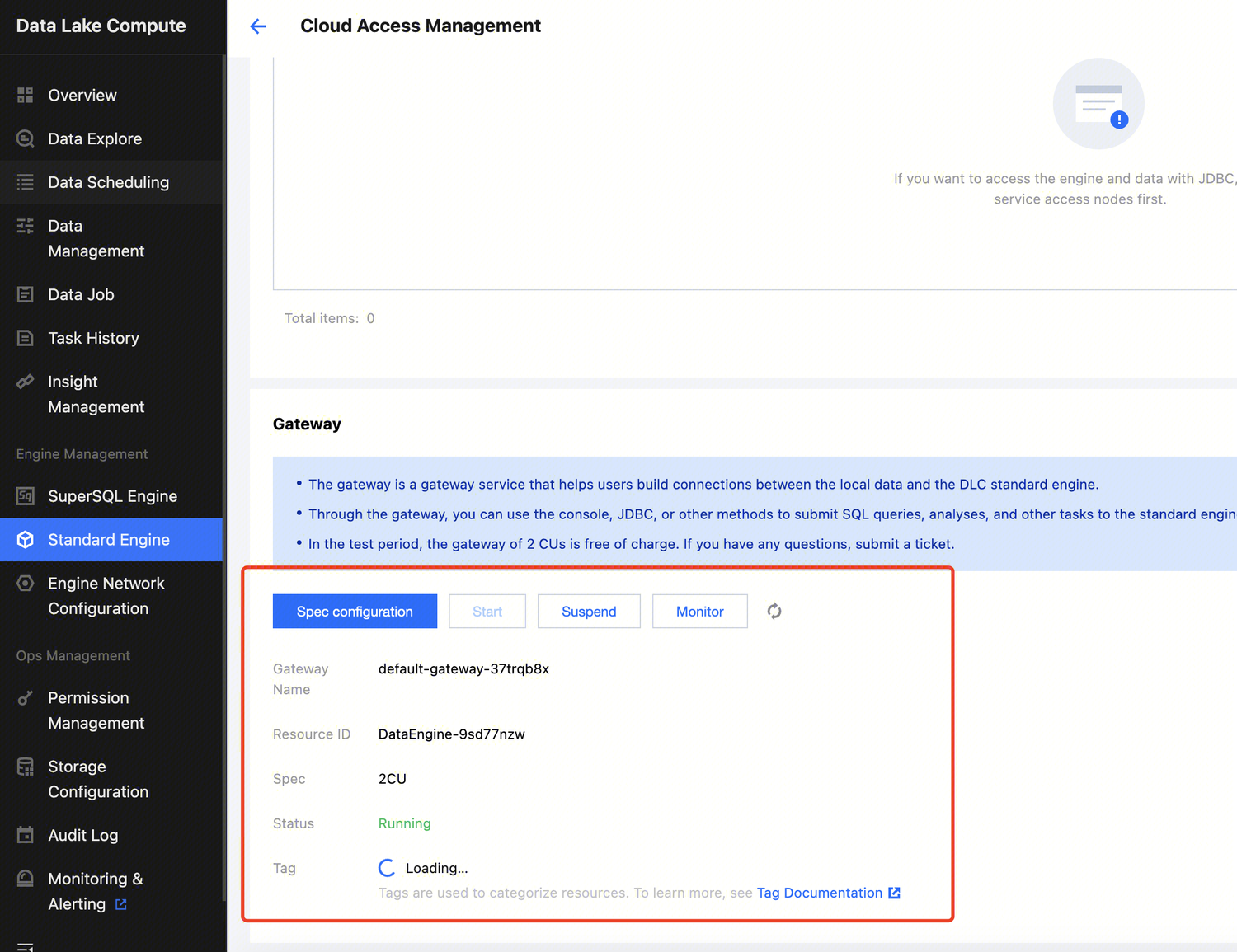Open Data Scheduling in sidebar

tap(108, 183)
